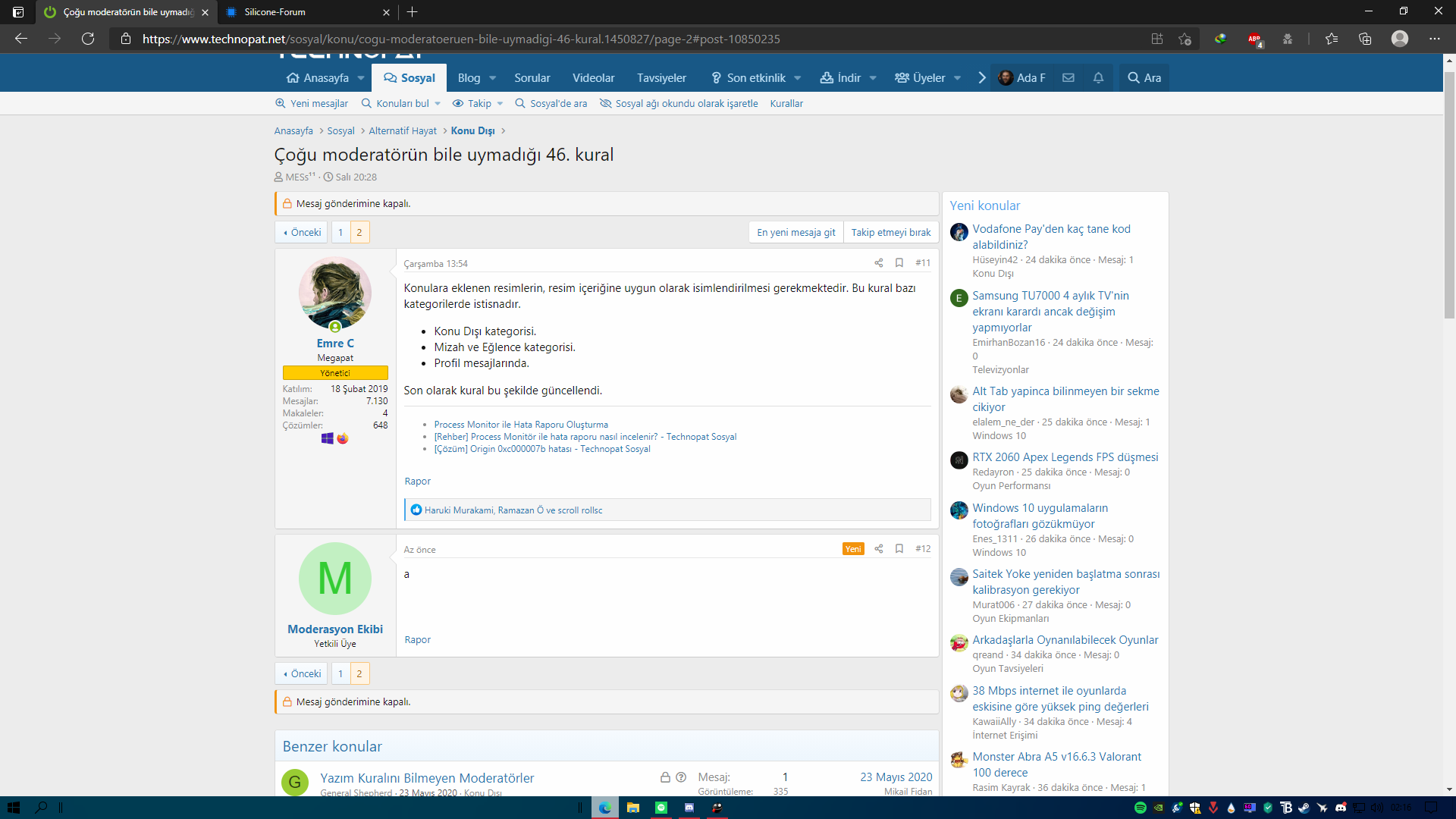
Task: Open RTX 2060 Apex Legends FPS düşmesi topic
Action: click(1065, 457)
